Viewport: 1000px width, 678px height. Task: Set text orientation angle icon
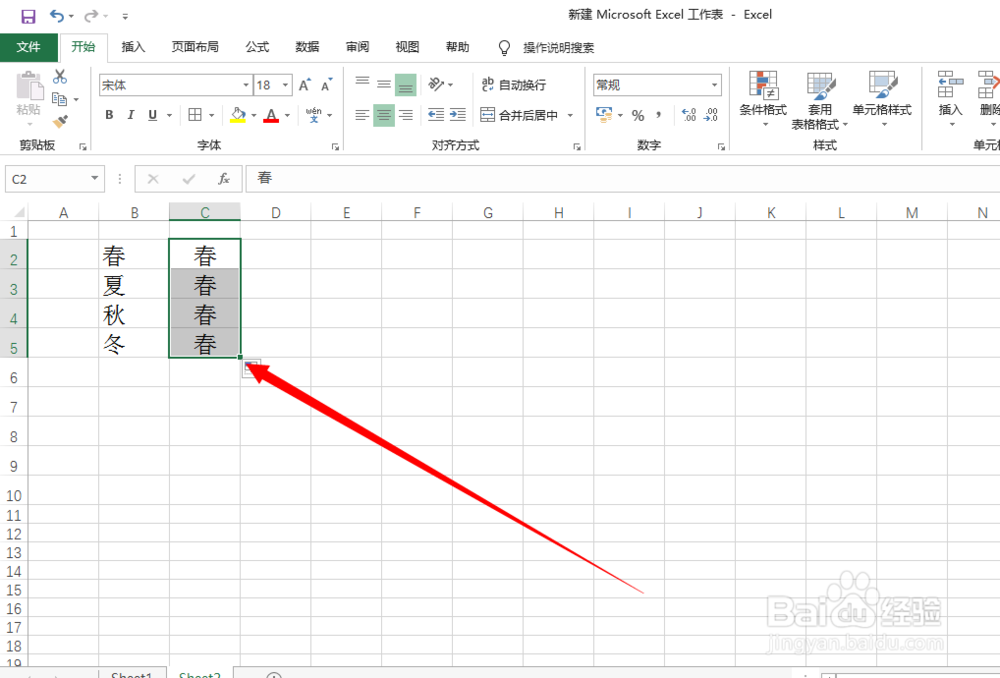(436, 84)
